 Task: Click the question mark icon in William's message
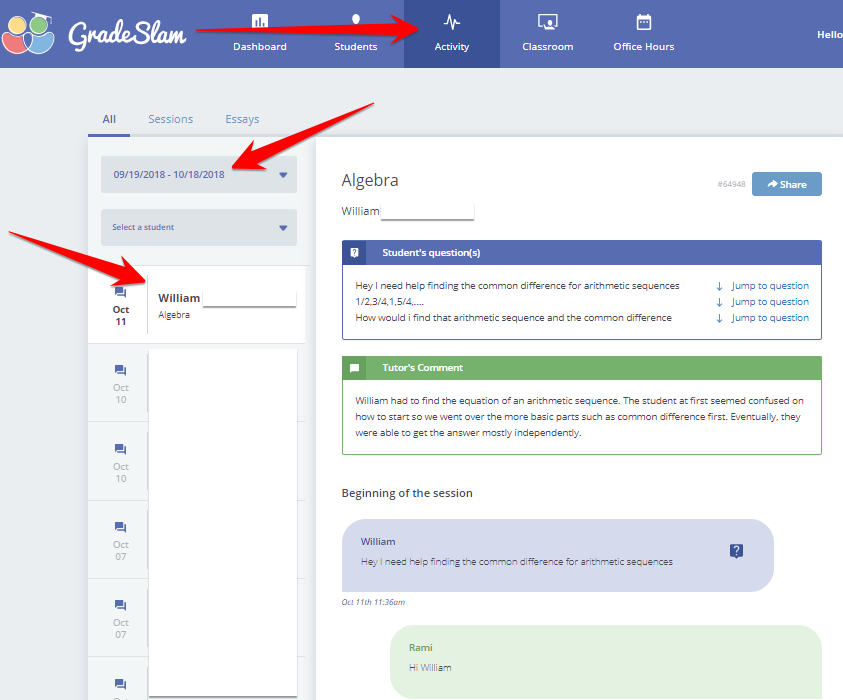[x=737, y=551]
